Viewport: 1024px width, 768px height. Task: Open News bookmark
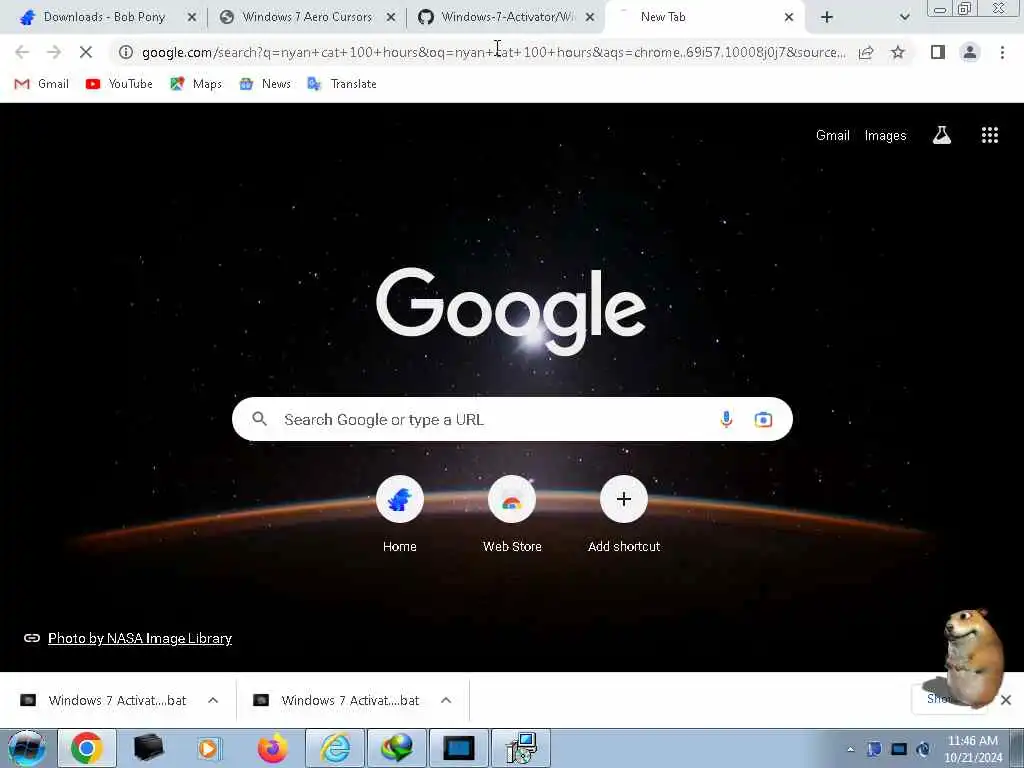(x=265, y=84)
